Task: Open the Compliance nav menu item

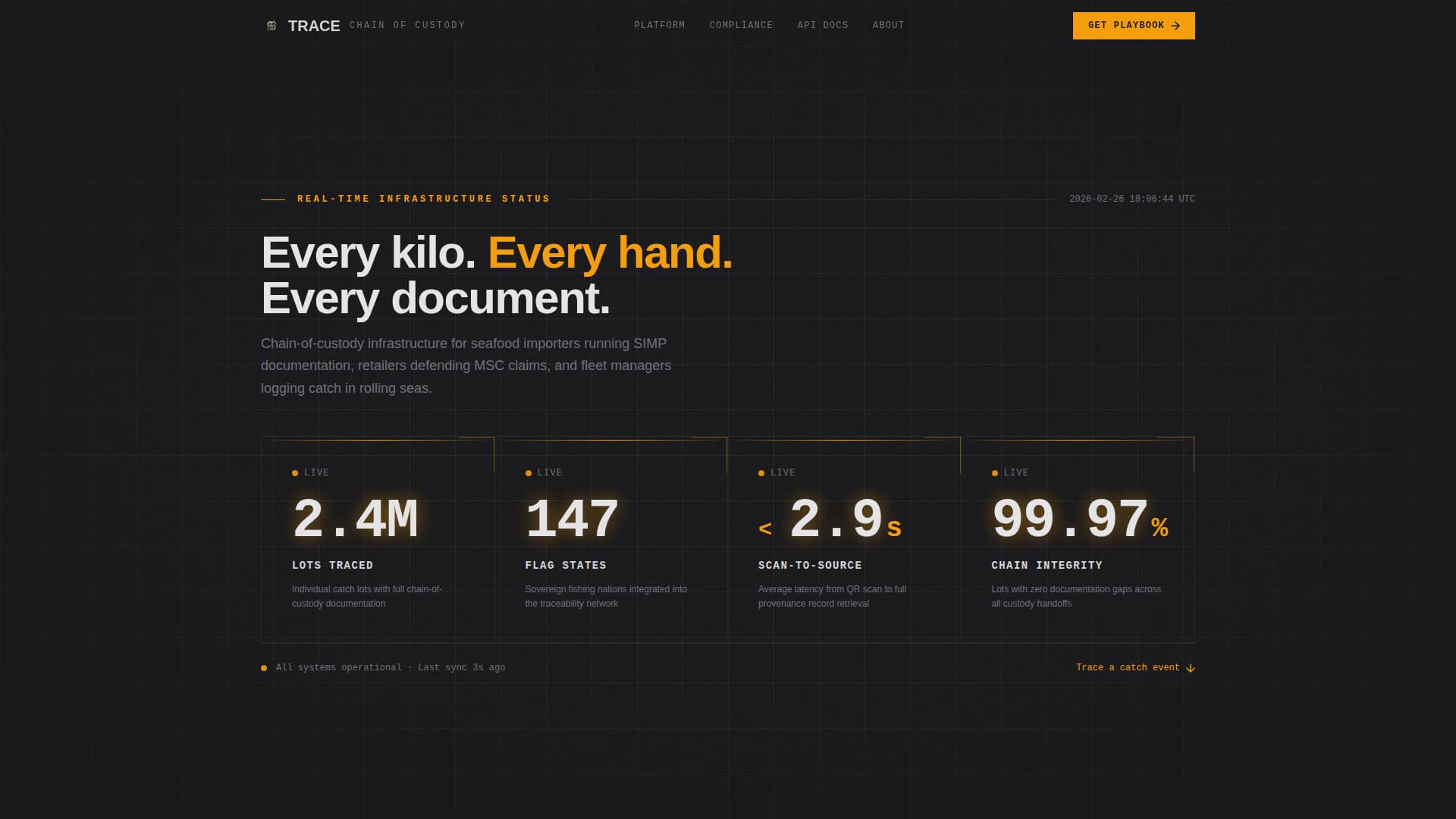Action: (741, 25)
